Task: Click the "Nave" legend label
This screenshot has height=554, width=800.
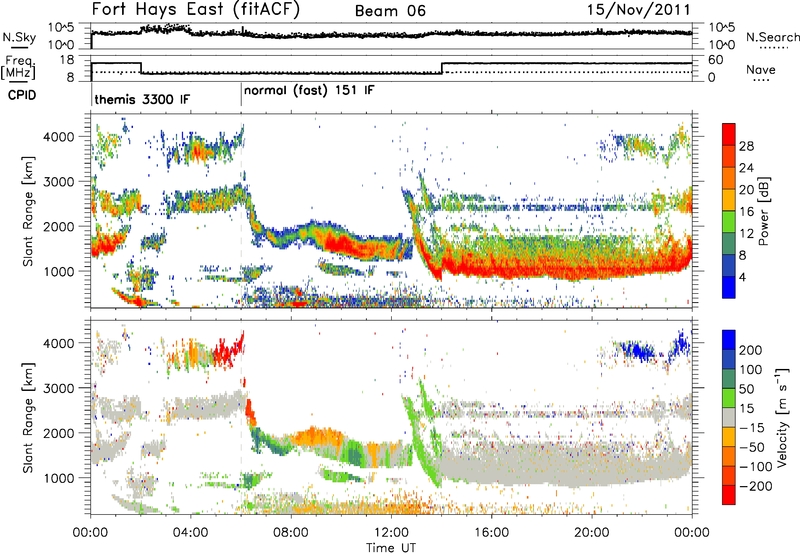Action: (x=760, y=69)
